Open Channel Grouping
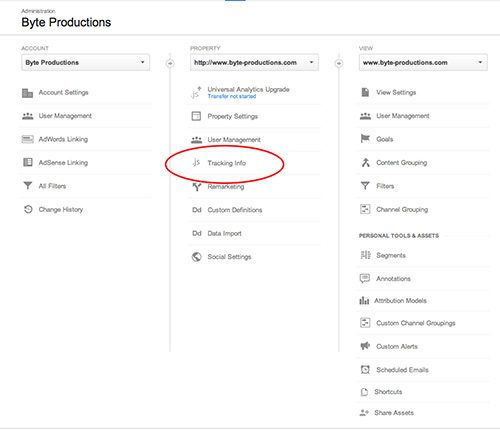Viewport: 500px width, 430px height. [402, 209]
